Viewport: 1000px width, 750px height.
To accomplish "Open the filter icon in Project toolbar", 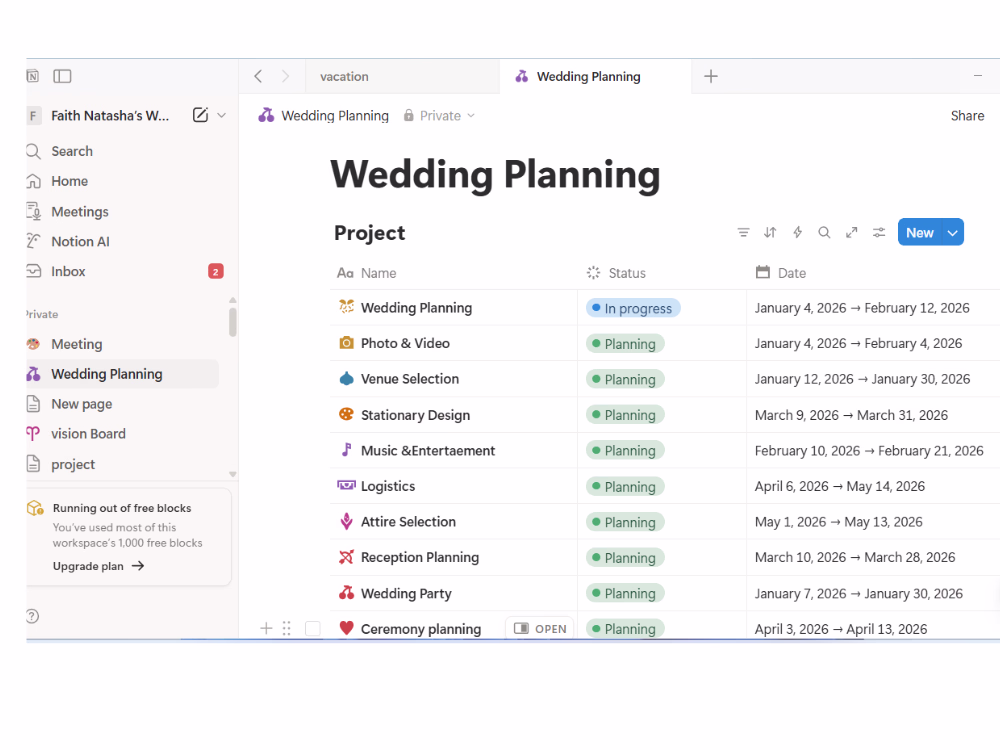I will click(x=743, y=233).
